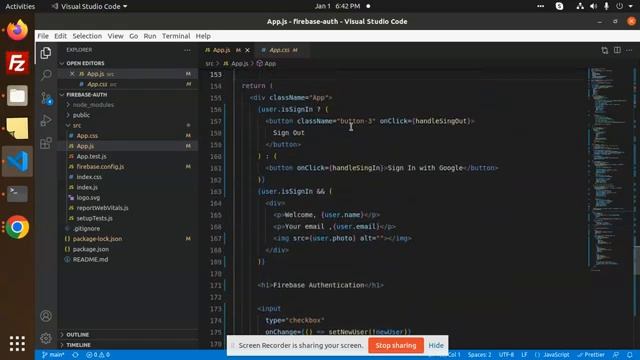
Task: Open the Source Control view
Action: point(46,98)
